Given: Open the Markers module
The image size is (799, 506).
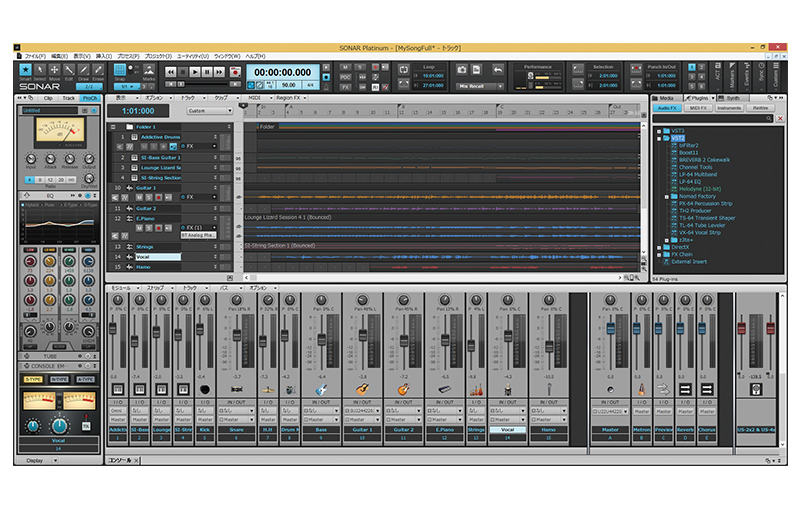Looking at the screenshot, I should pos(732,75).
